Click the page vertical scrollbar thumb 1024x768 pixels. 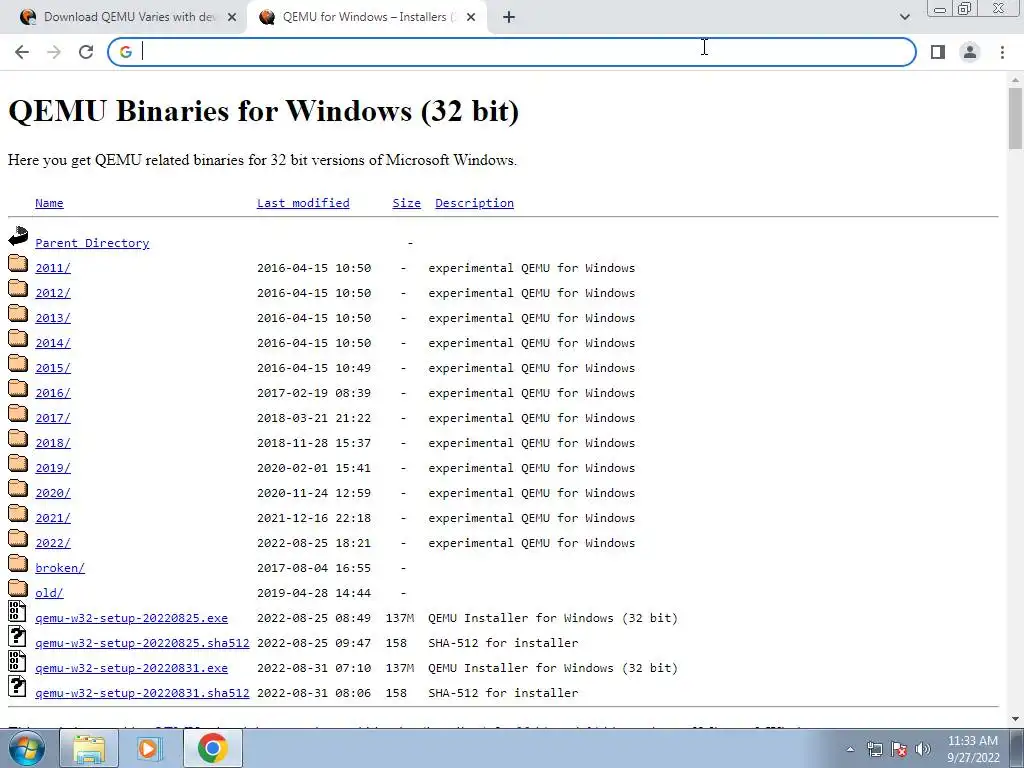1015,118
